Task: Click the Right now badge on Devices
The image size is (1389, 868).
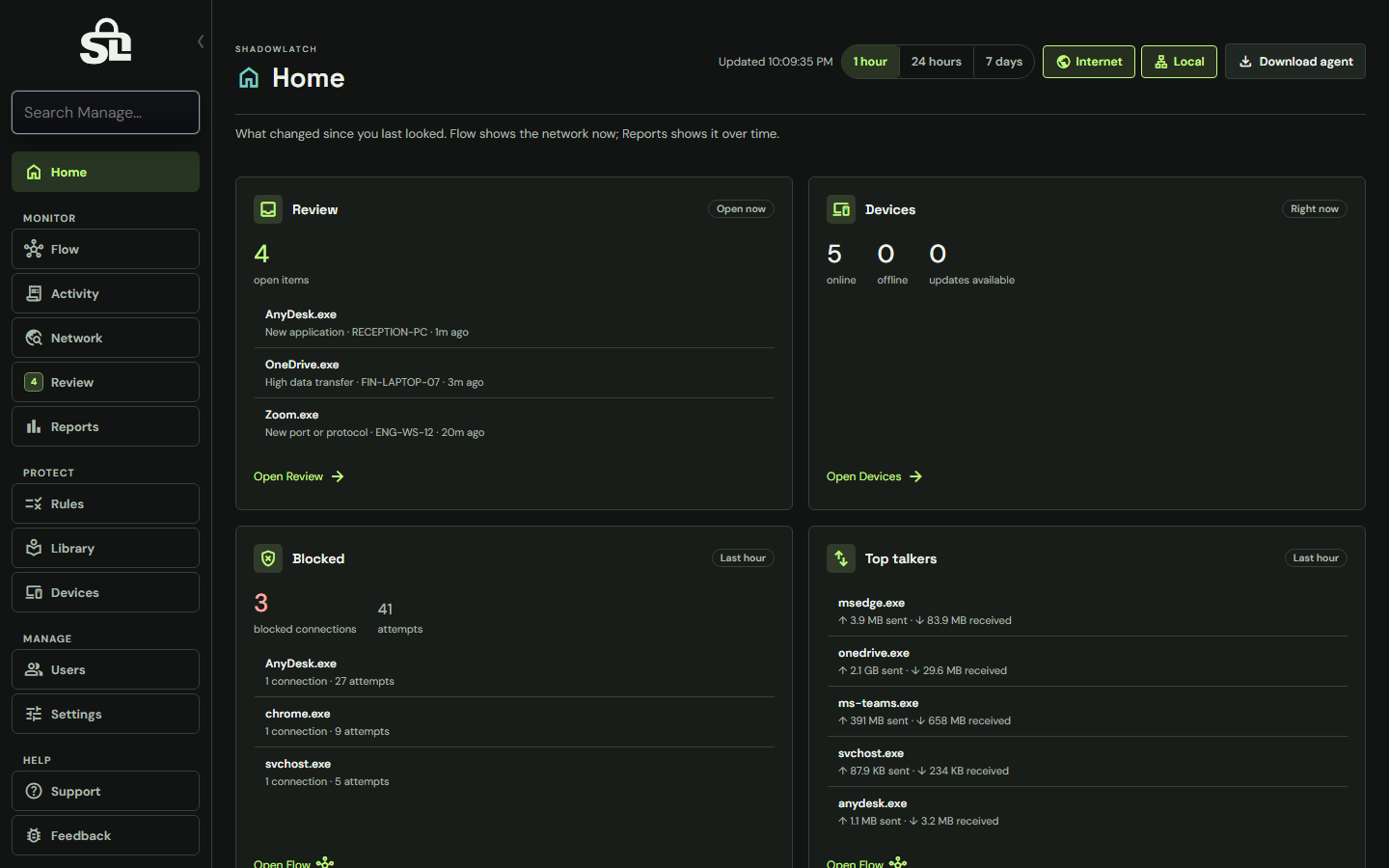Action: pyautogui.click(x=1314, y=209)
